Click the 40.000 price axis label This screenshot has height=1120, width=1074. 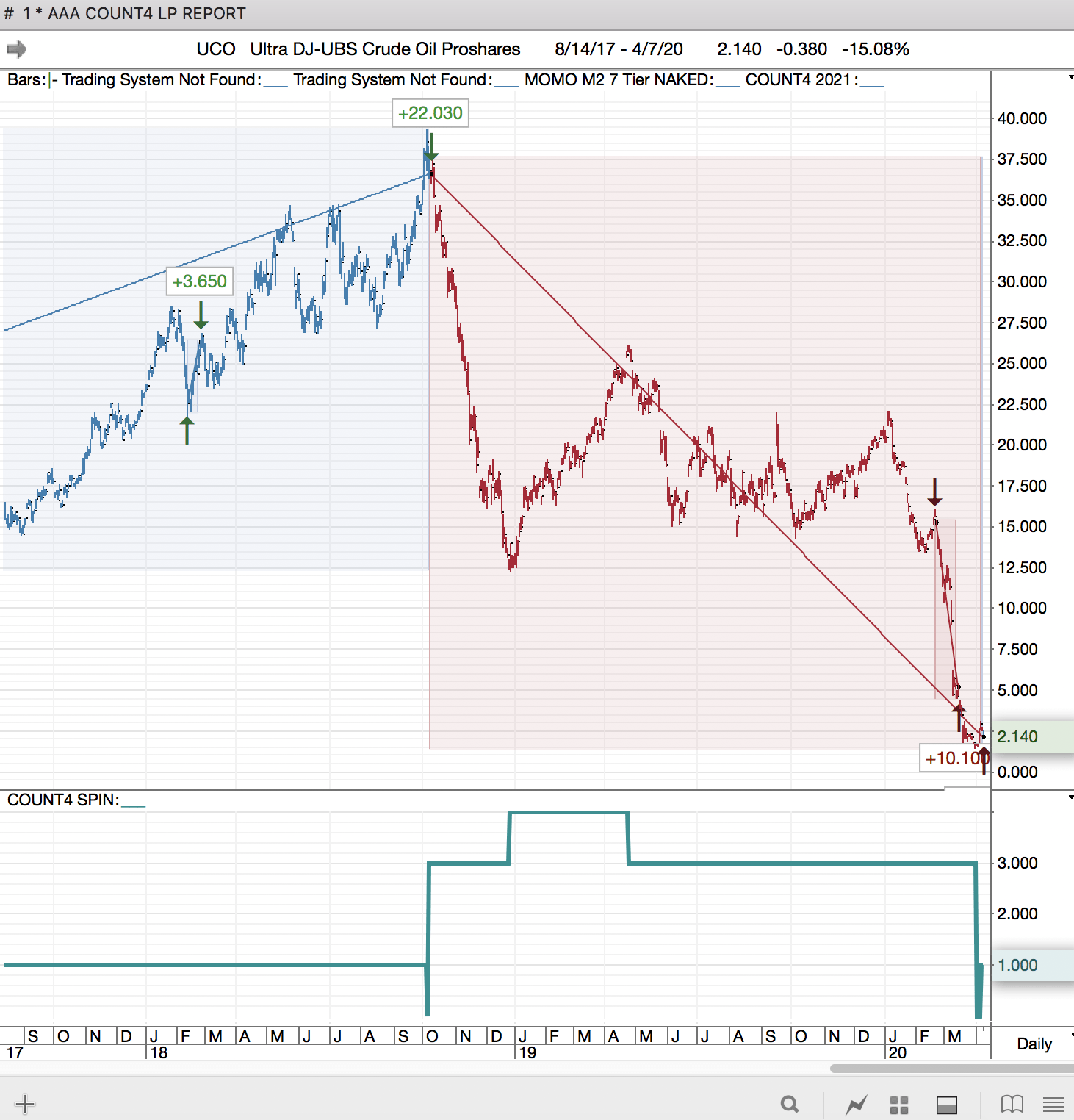1022,118
